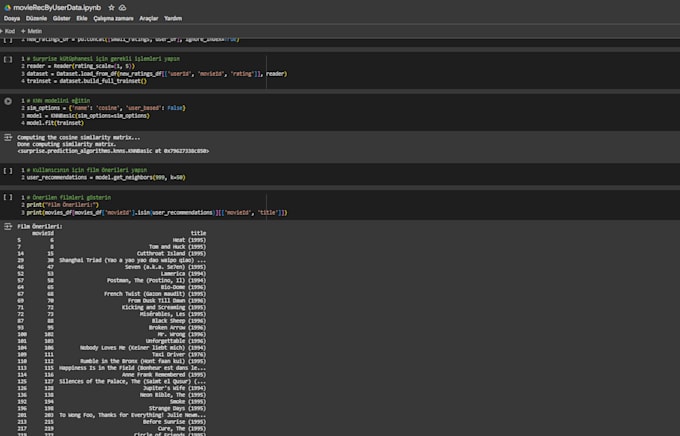Click the trainset = dataset.build_full_trainset() line

coord(87,81)
